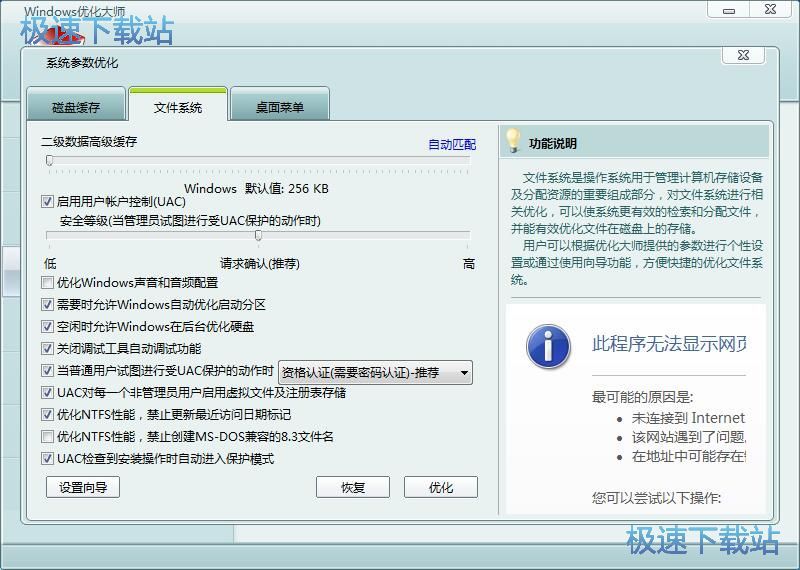This screenshot has height=570, width=800.
Task: Click the 请求确认(推荐) slider label
Action: [x=260, y=264]
